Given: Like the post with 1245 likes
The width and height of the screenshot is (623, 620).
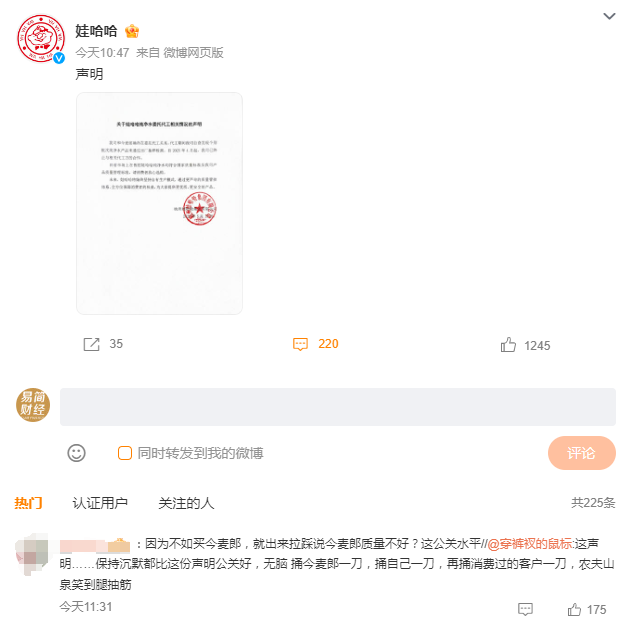Looking at the screenshot, I should (x=508, y=345).
